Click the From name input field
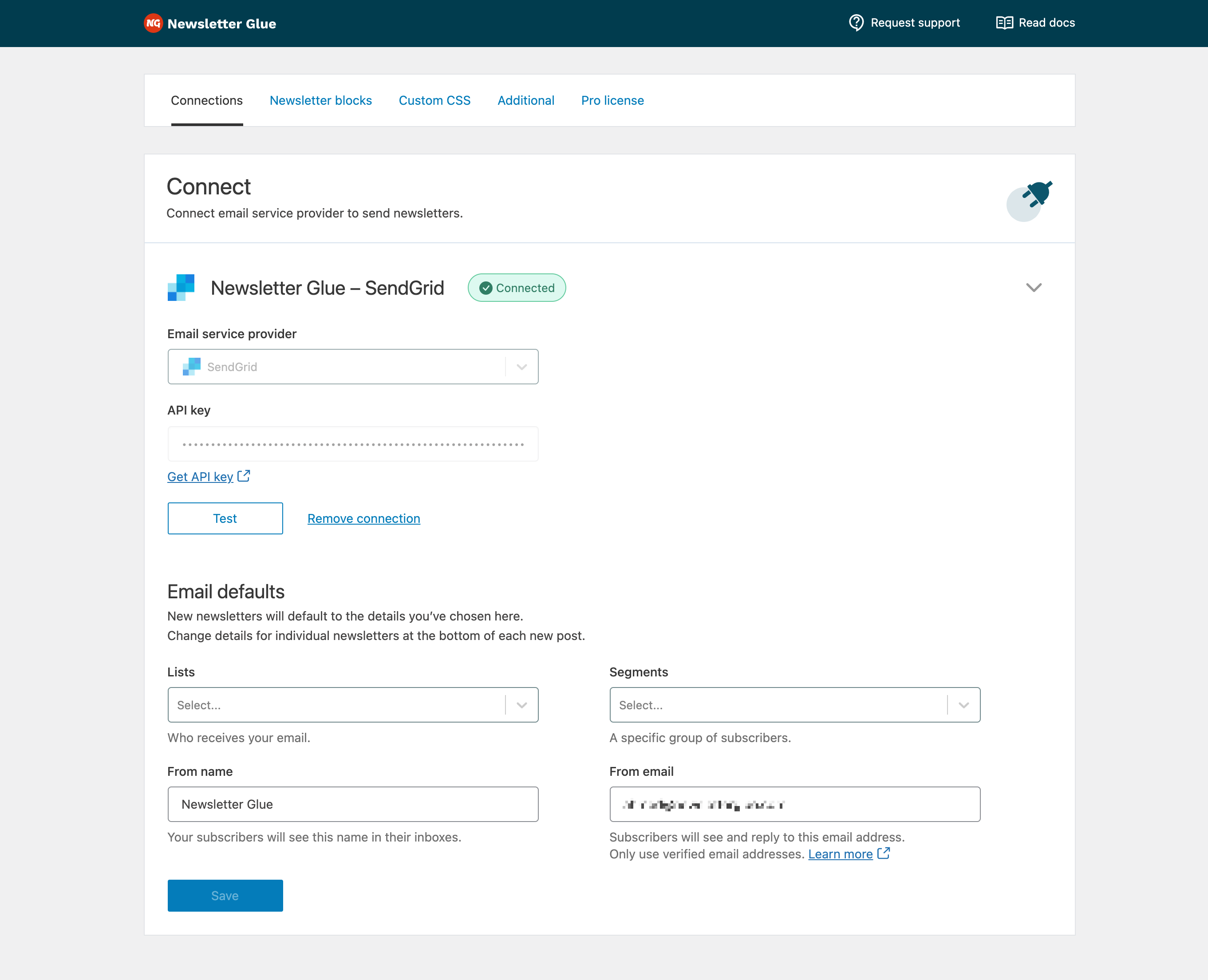Viewport: 1208px width, 980px height. [353, 804]
